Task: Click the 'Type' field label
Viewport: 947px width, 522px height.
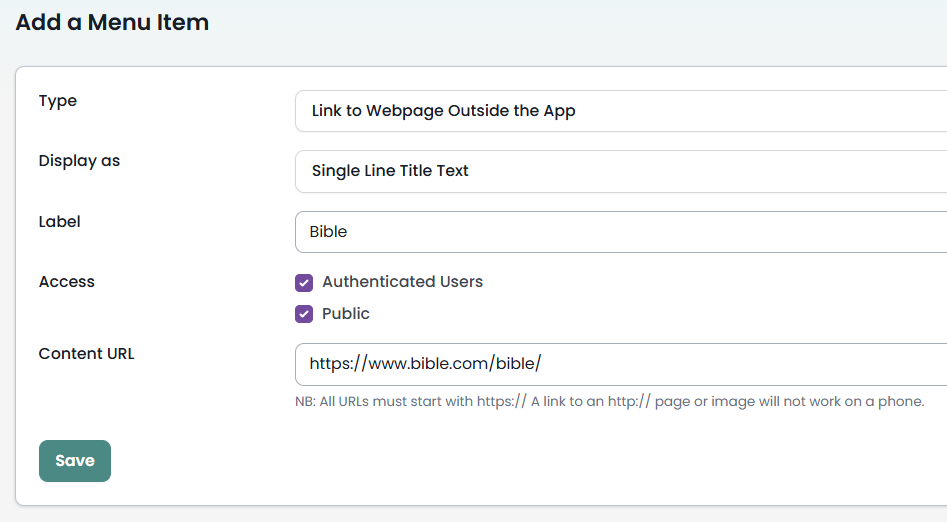Action: pyautogui.click(x=58, y=101)
